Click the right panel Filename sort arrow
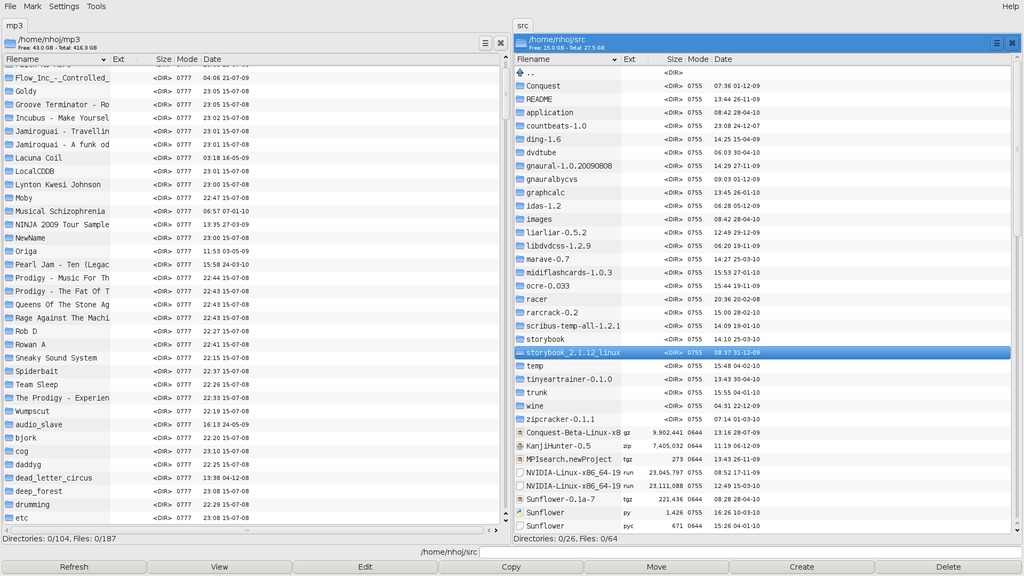 tap(615, 60)
